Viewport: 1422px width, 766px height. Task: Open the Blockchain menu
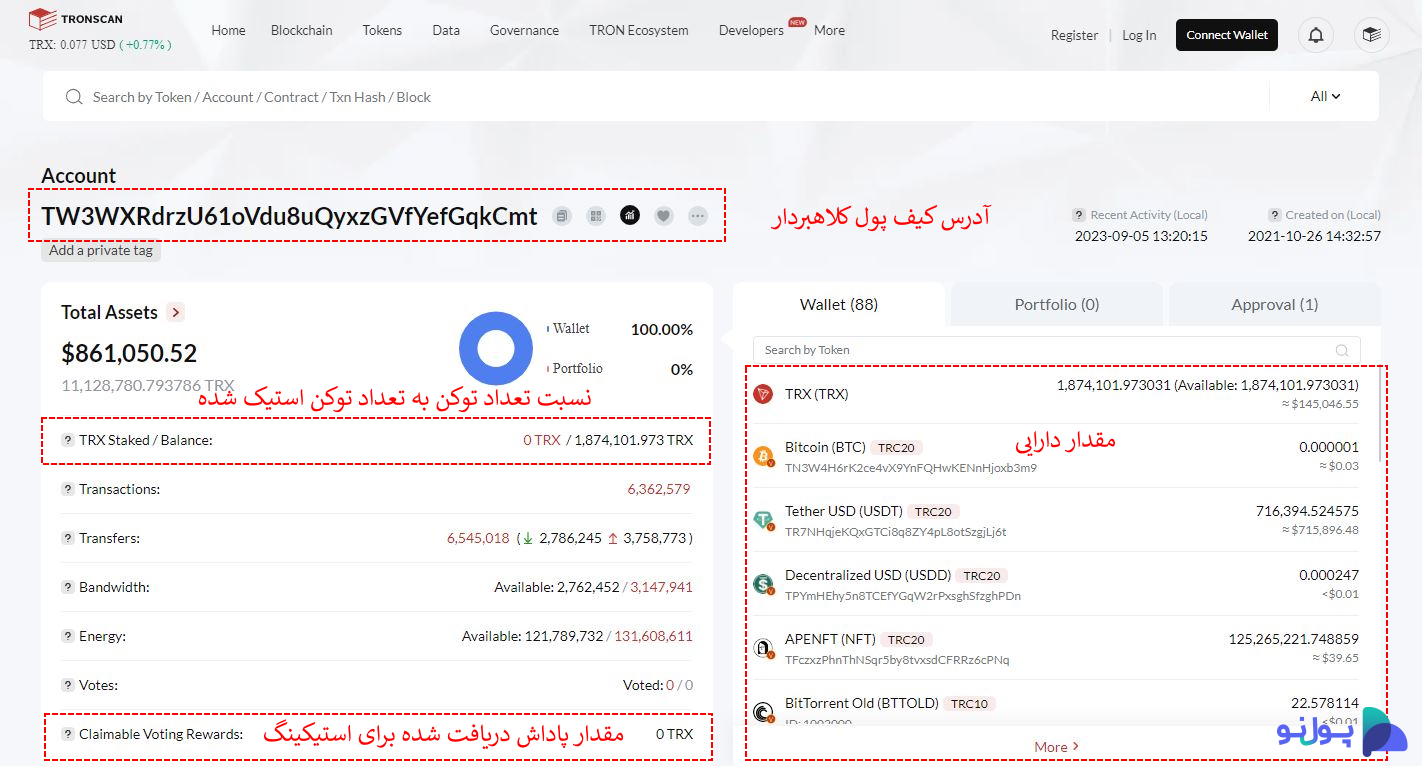tap(302, 30)
